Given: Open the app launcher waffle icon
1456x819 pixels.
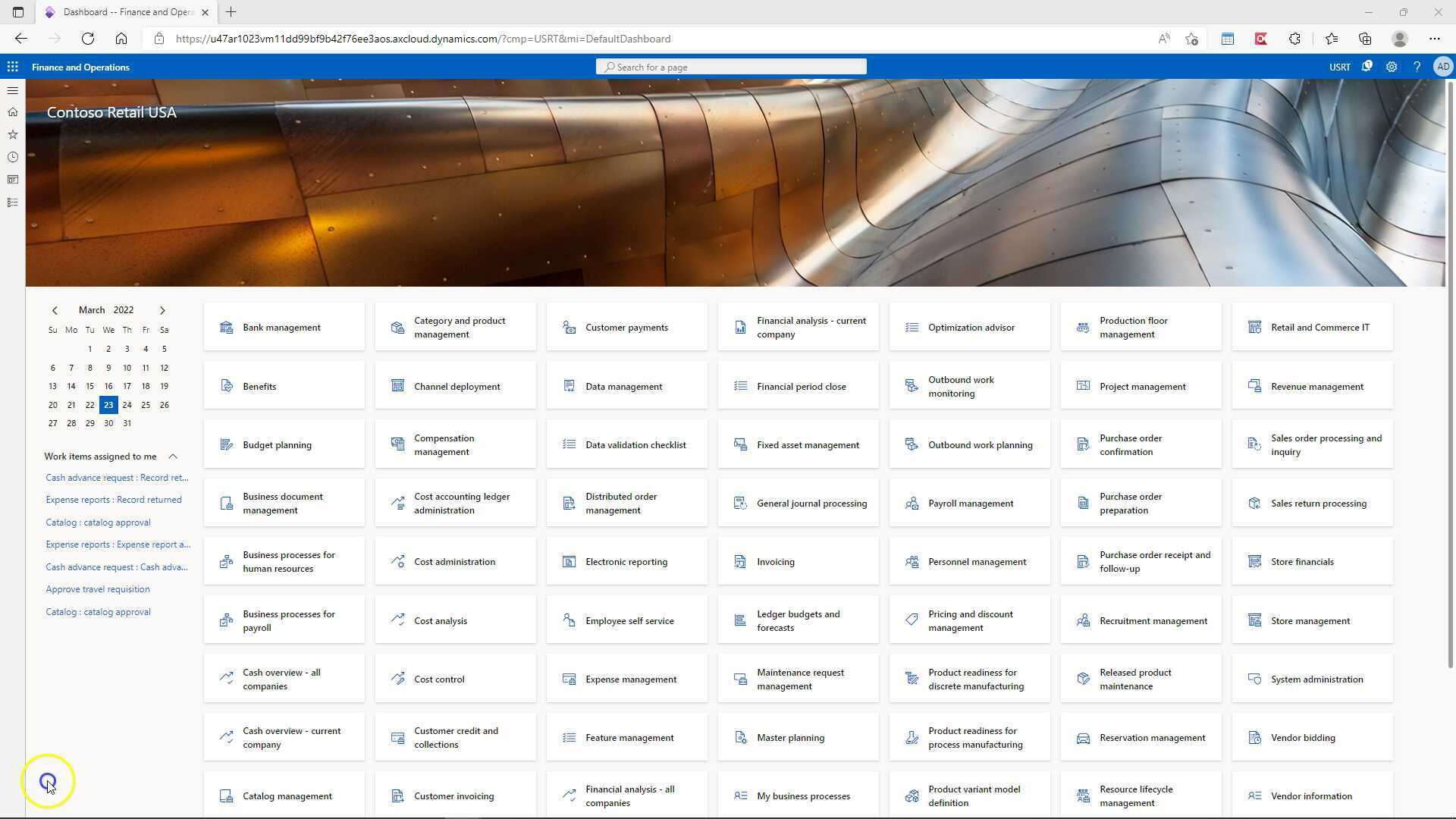Looking at the screenshot, I should click(13, 67).
